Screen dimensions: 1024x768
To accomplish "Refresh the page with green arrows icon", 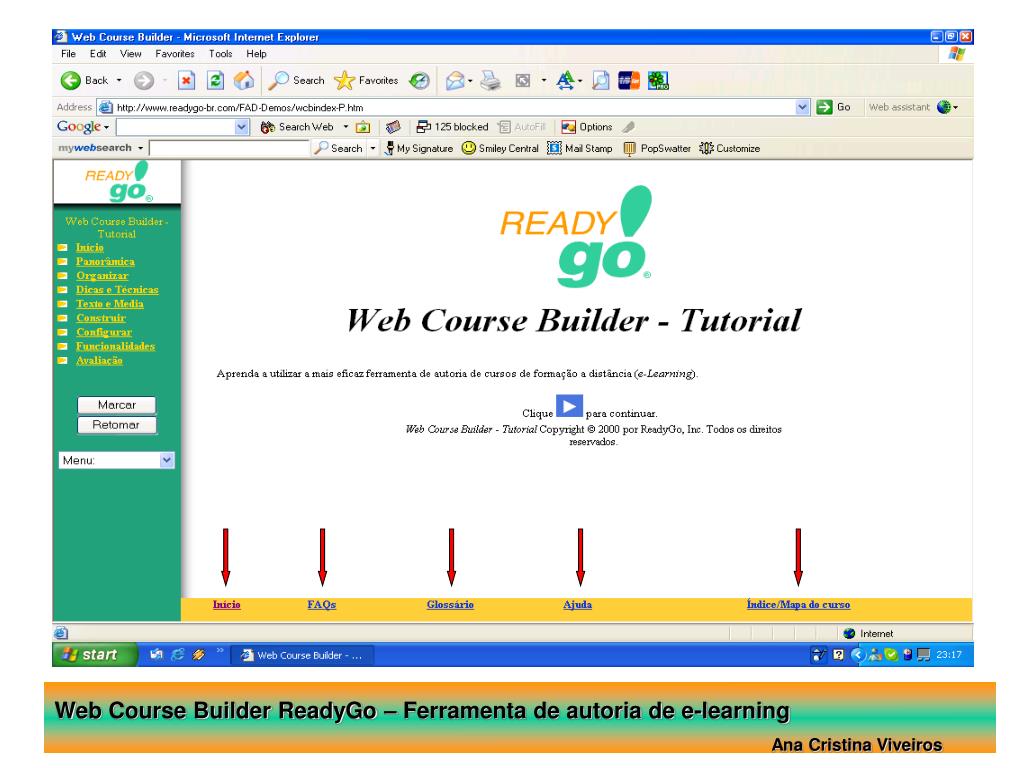I will pyautogui.click(x=215, y=80).
